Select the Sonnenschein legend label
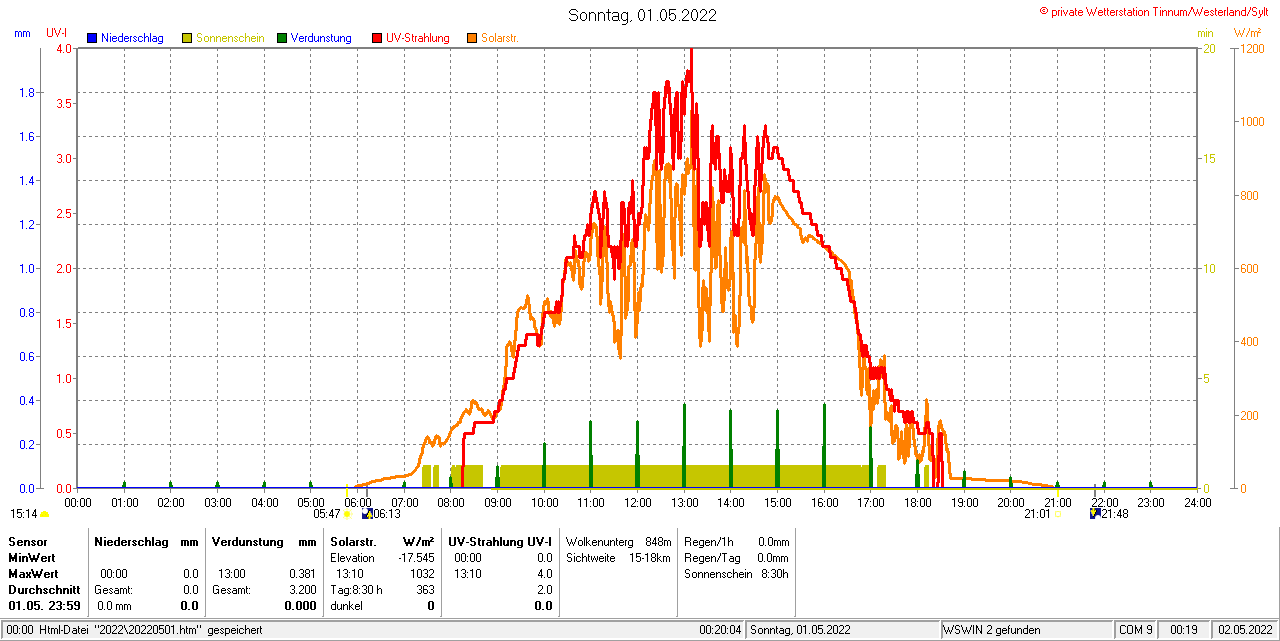This screenshot has height=641, width=1280. tap(230, 38)
